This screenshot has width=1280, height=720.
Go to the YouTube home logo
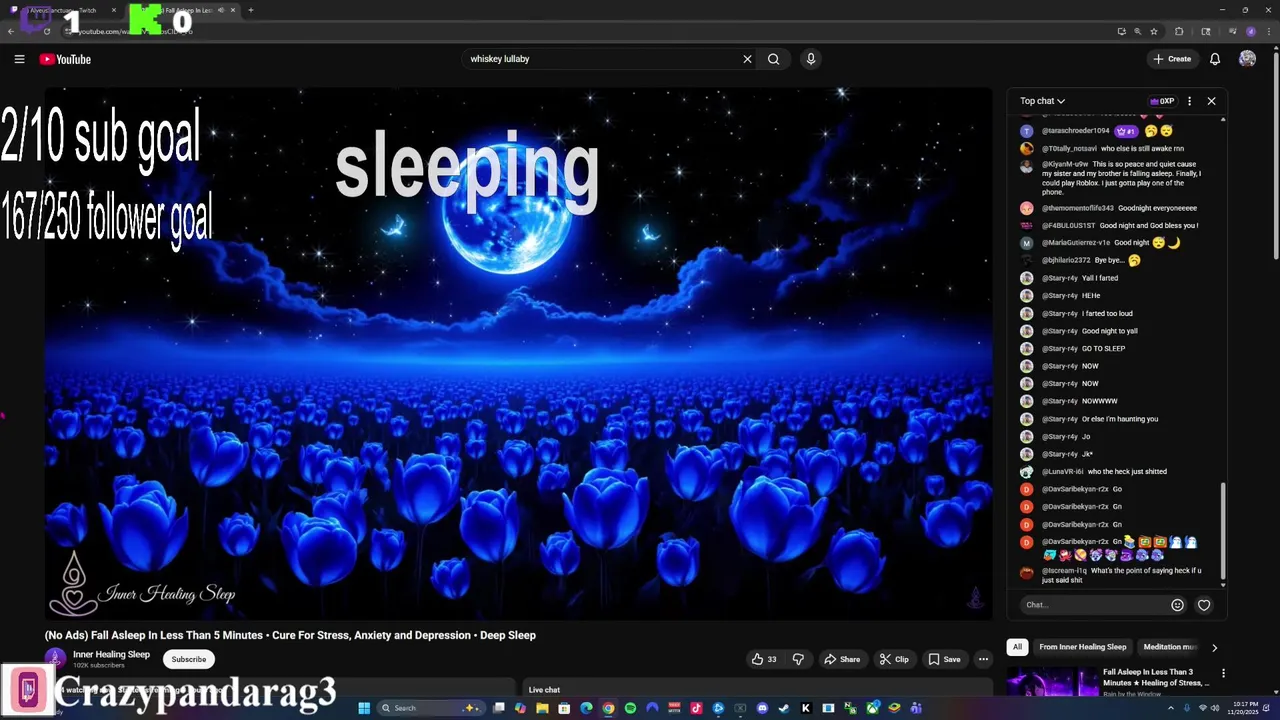pos(65,59)
